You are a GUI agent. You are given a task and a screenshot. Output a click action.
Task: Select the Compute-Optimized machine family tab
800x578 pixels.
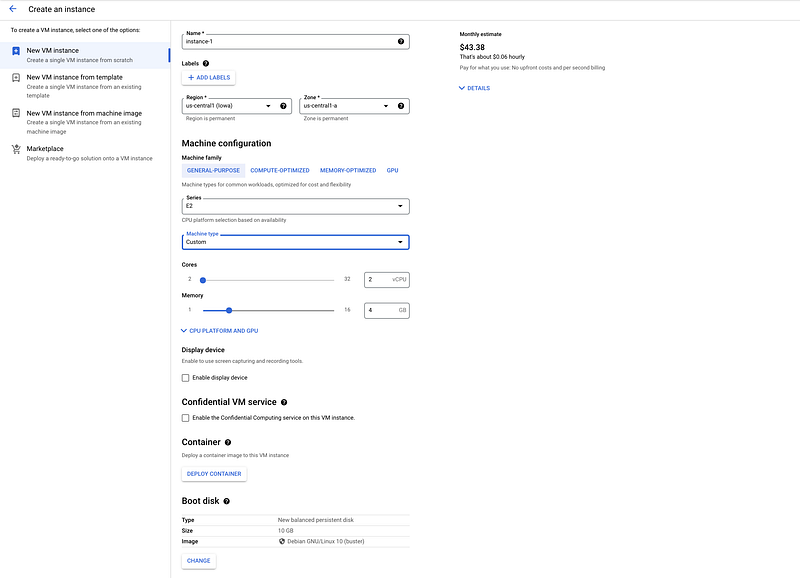280,170
